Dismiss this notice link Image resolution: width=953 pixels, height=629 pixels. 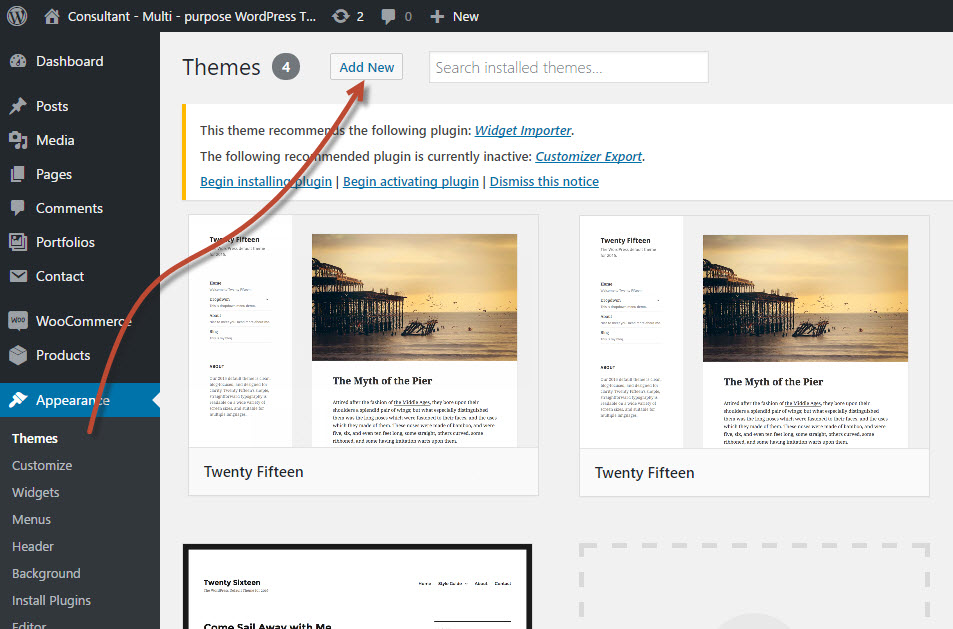coord(544,181)
